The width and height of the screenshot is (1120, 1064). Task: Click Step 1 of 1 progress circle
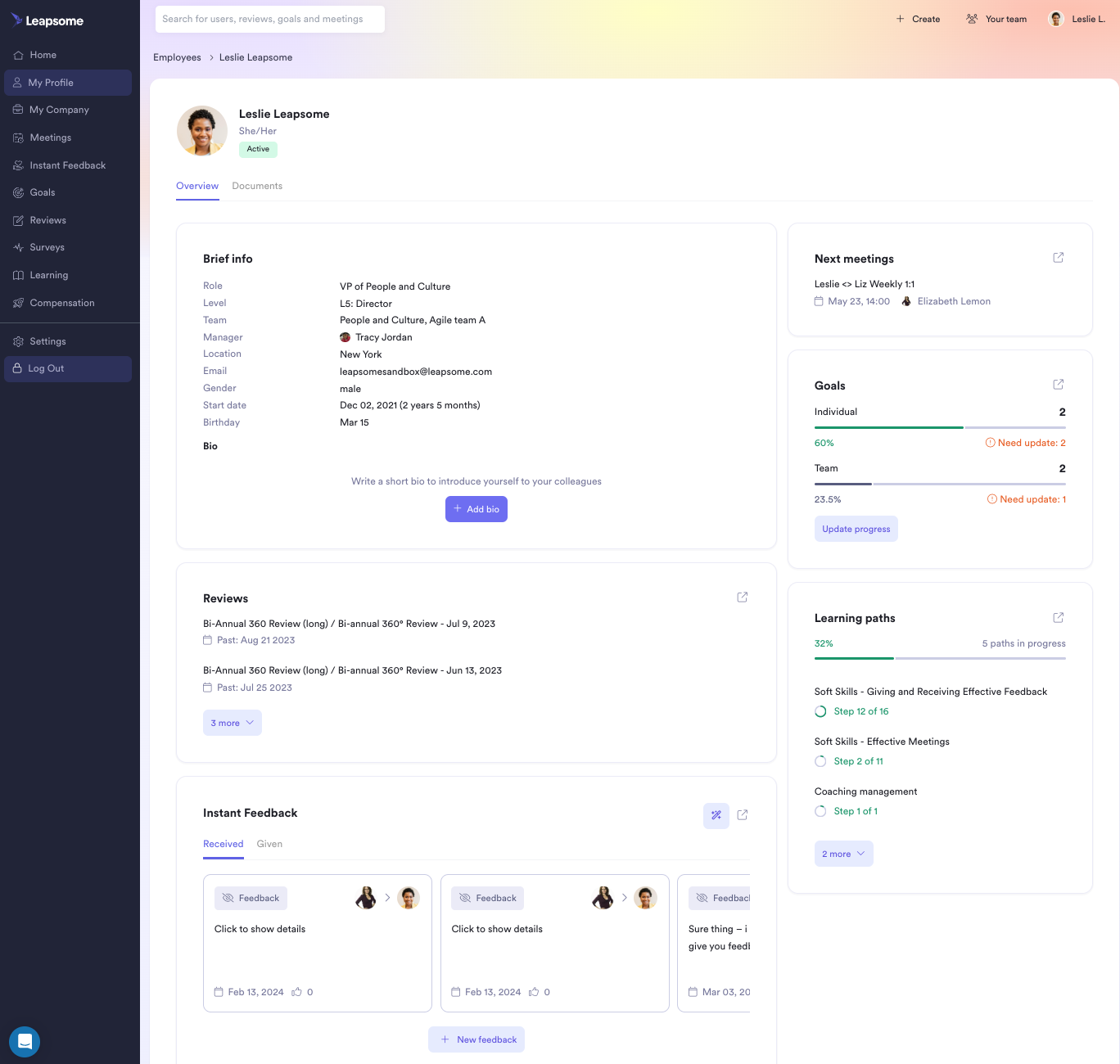tap(820, 811)
